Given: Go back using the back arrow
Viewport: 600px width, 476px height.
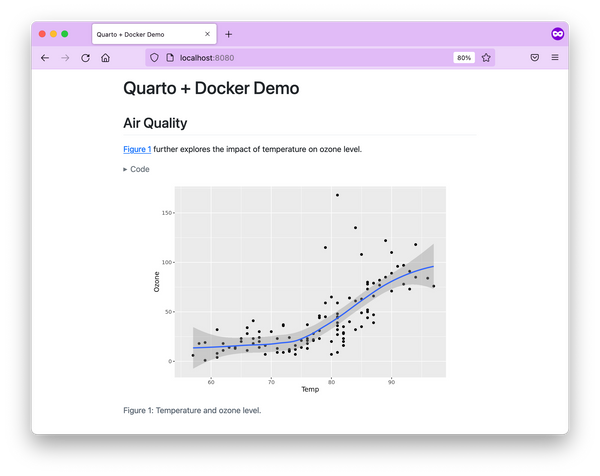Looking at the screenshot, I should (45, 58).
